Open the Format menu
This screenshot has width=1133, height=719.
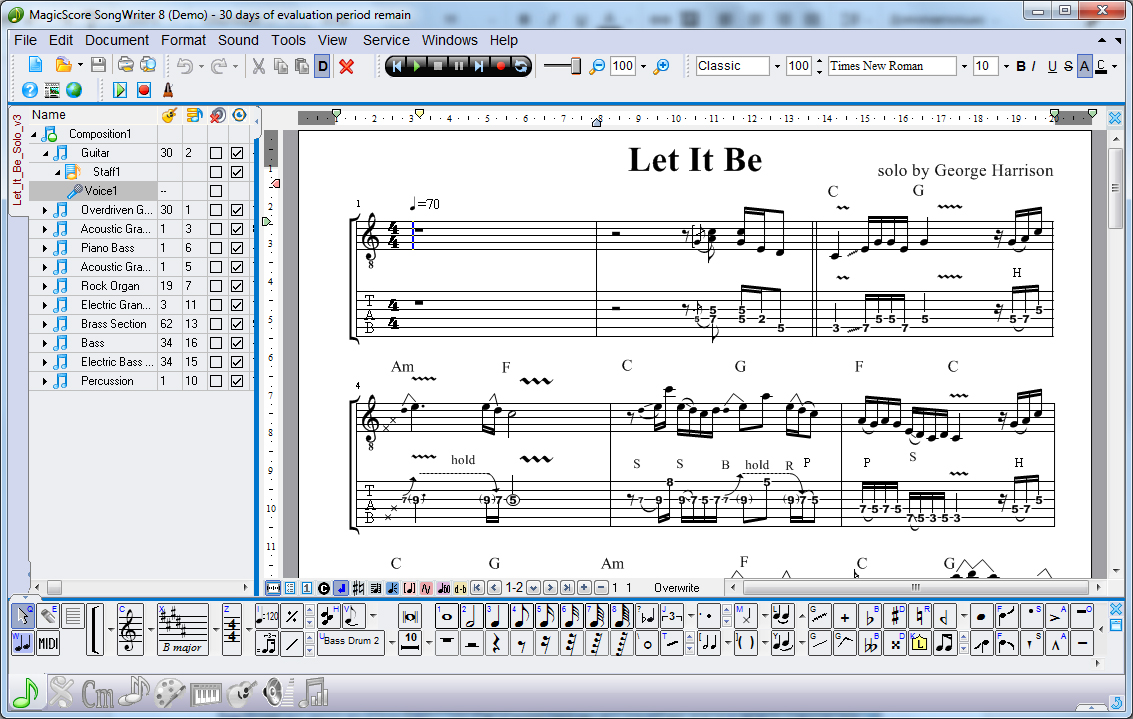tap(183, 40)
